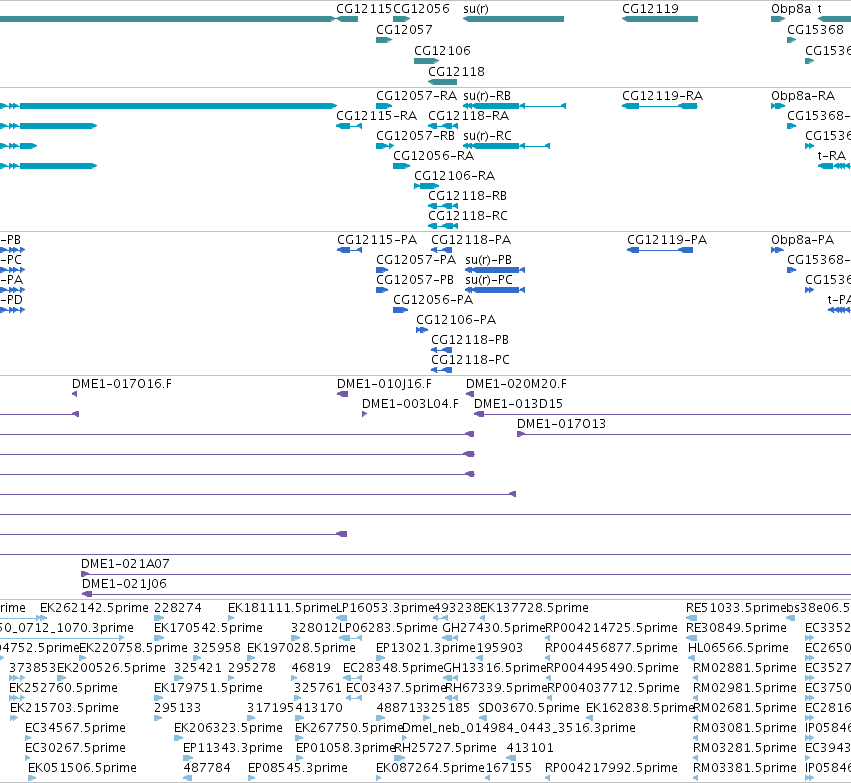
Task: Open EST EP11343.3prime label
Action: pyautogui.click(x=233, y=749)
